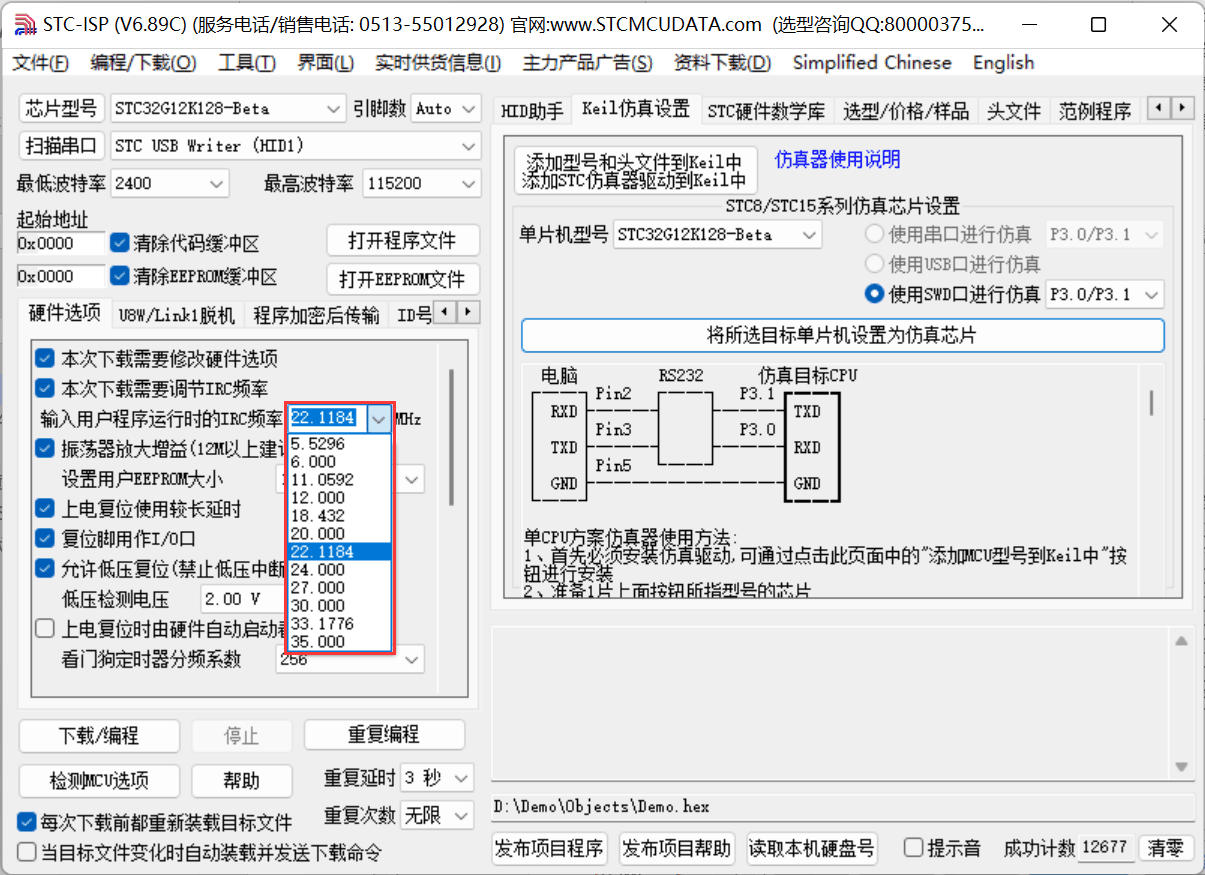Open the 重复延时 dropdown
Screen dimensions: 1205x875
[x=436, y=778]
